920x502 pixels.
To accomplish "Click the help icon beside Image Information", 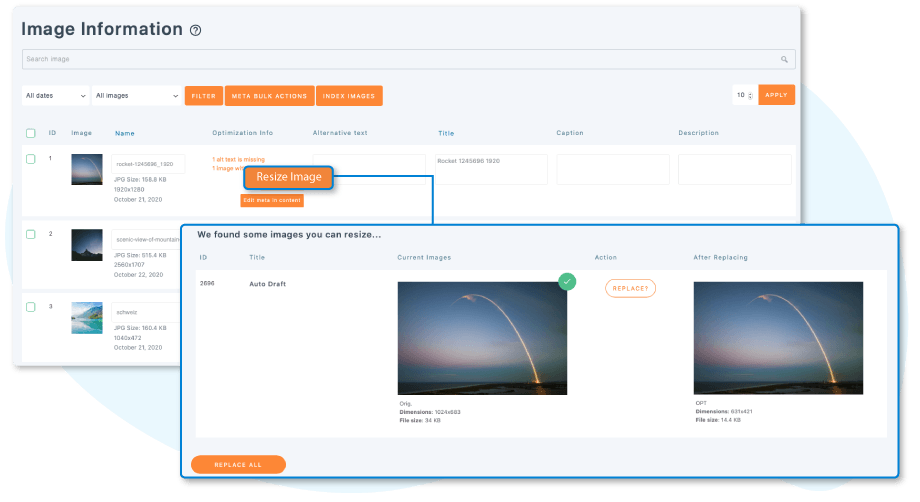I will point(196,31).
